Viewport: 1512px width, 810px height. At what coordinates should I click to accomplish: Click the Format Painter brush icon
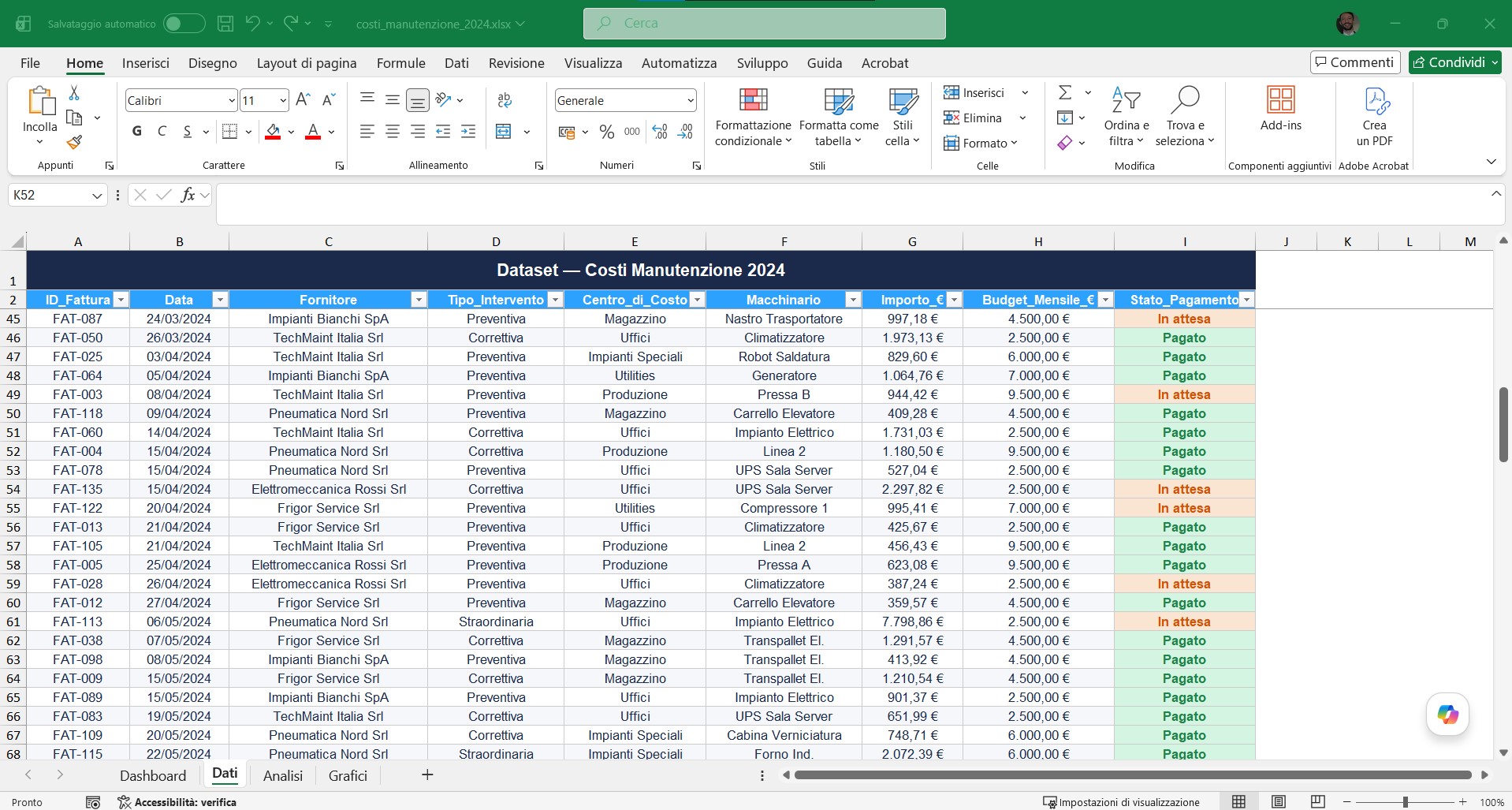(x=74, y=143)
